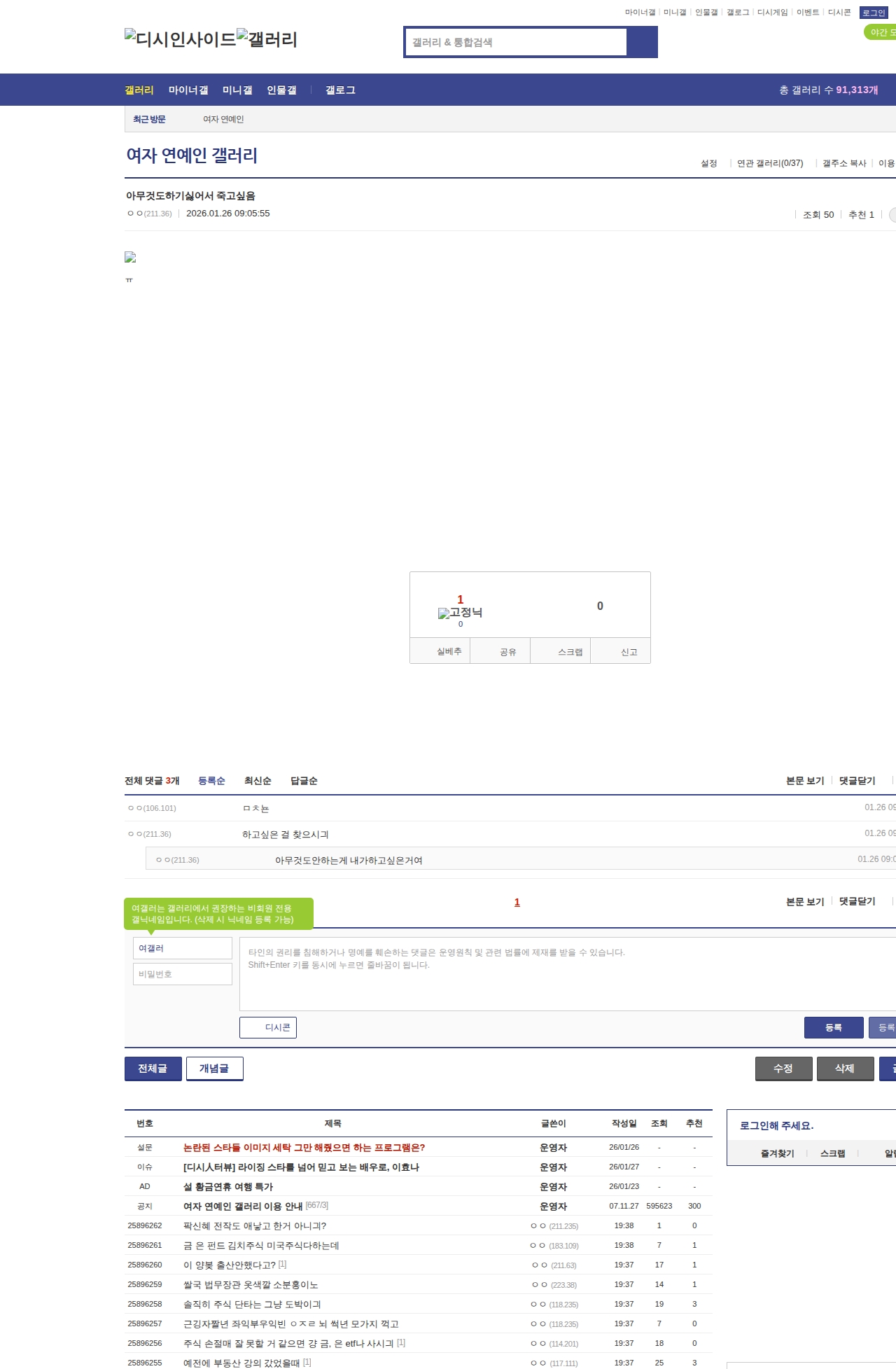This screenshot has height=1369, width=896.
Task: Focus the 비밀번호 password field
Action: 183,974
